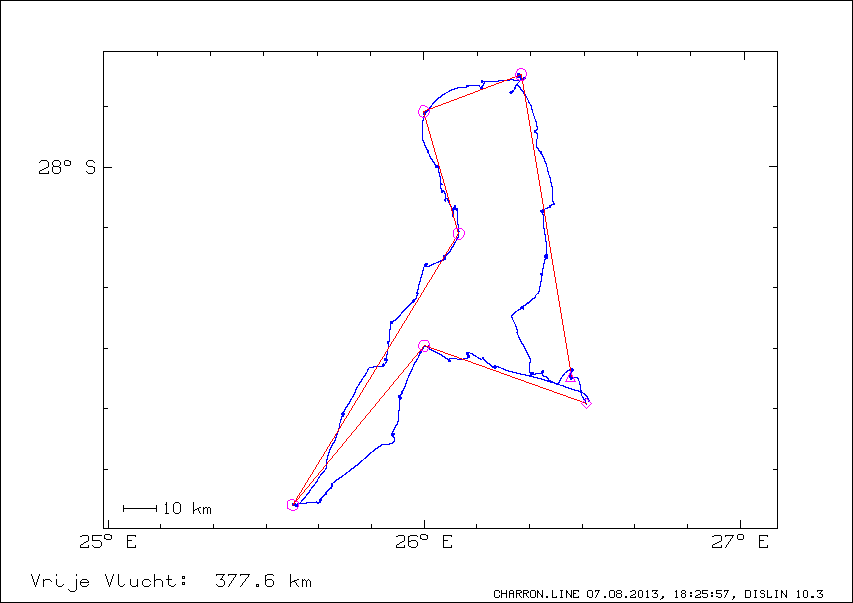Click the "07.08.2013" date in the footer

[x=625, y=594]
